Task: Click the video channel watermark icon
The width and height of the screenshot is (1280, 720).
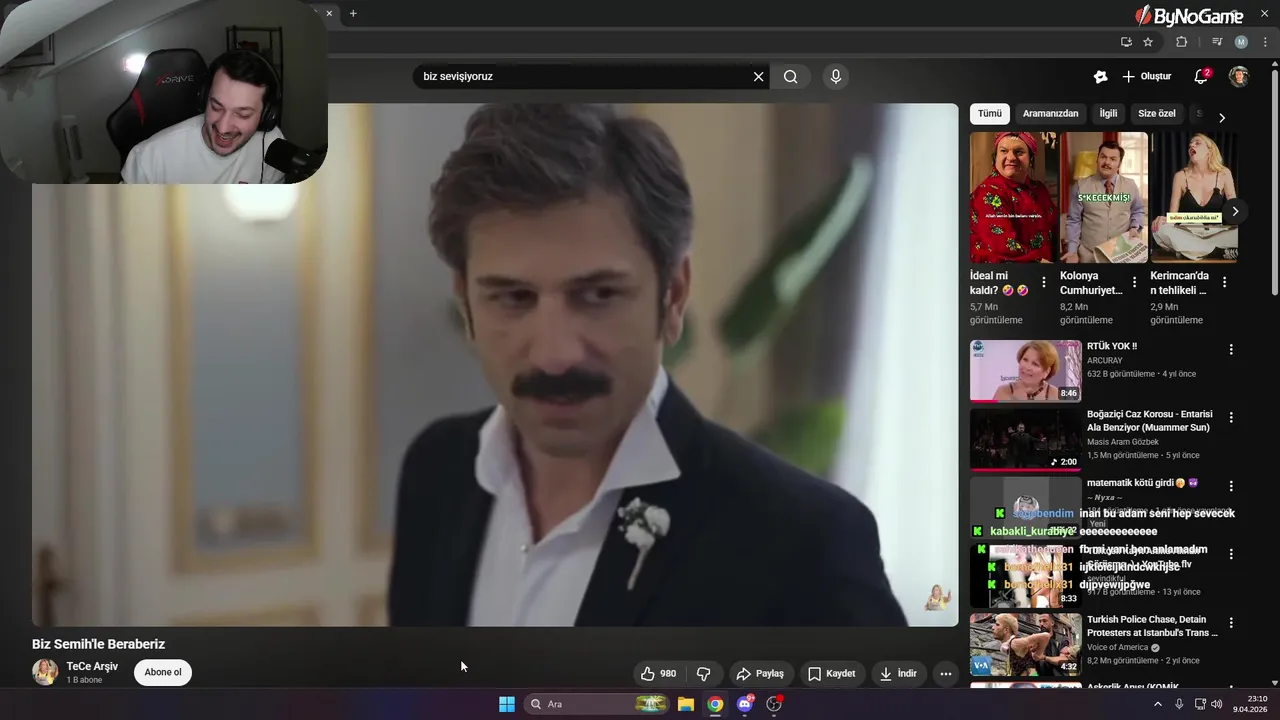Action: pos(937,598)
